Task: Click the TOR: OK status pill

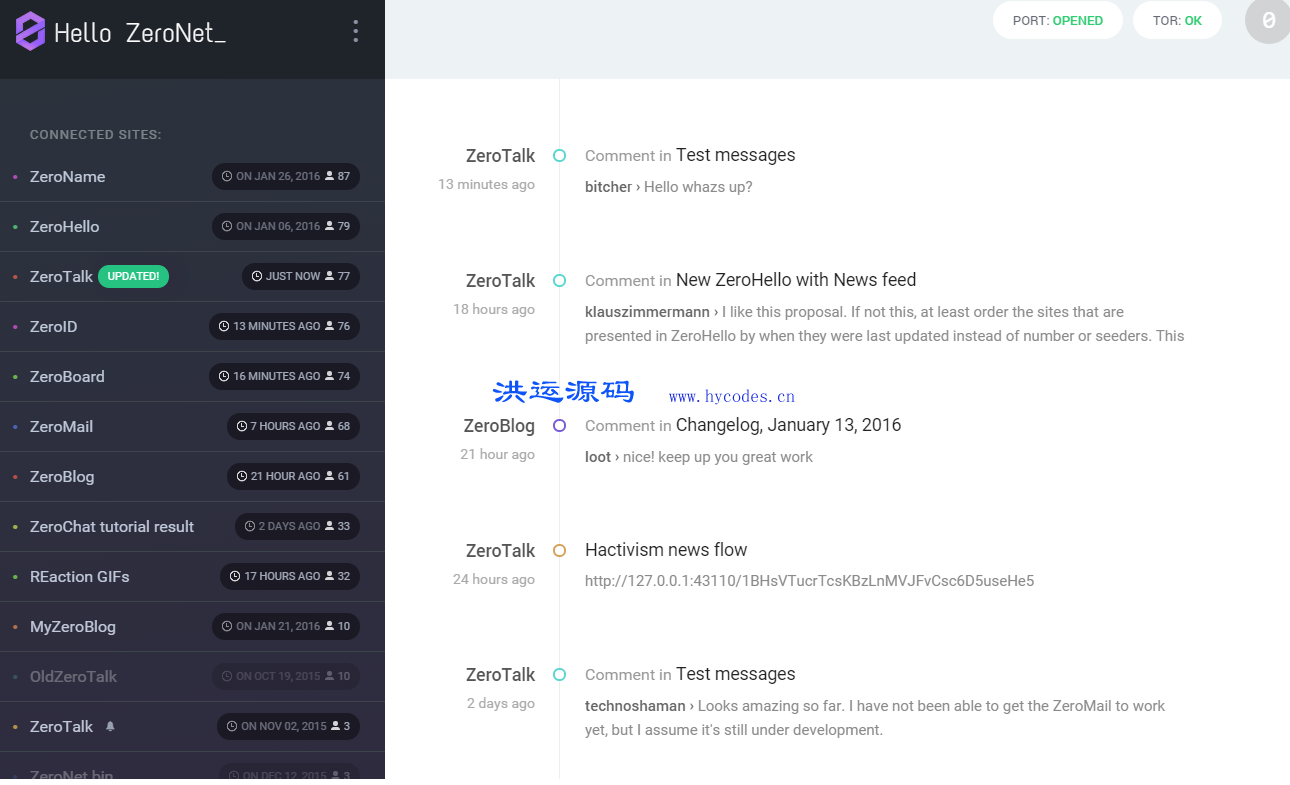Action: 1177,21
